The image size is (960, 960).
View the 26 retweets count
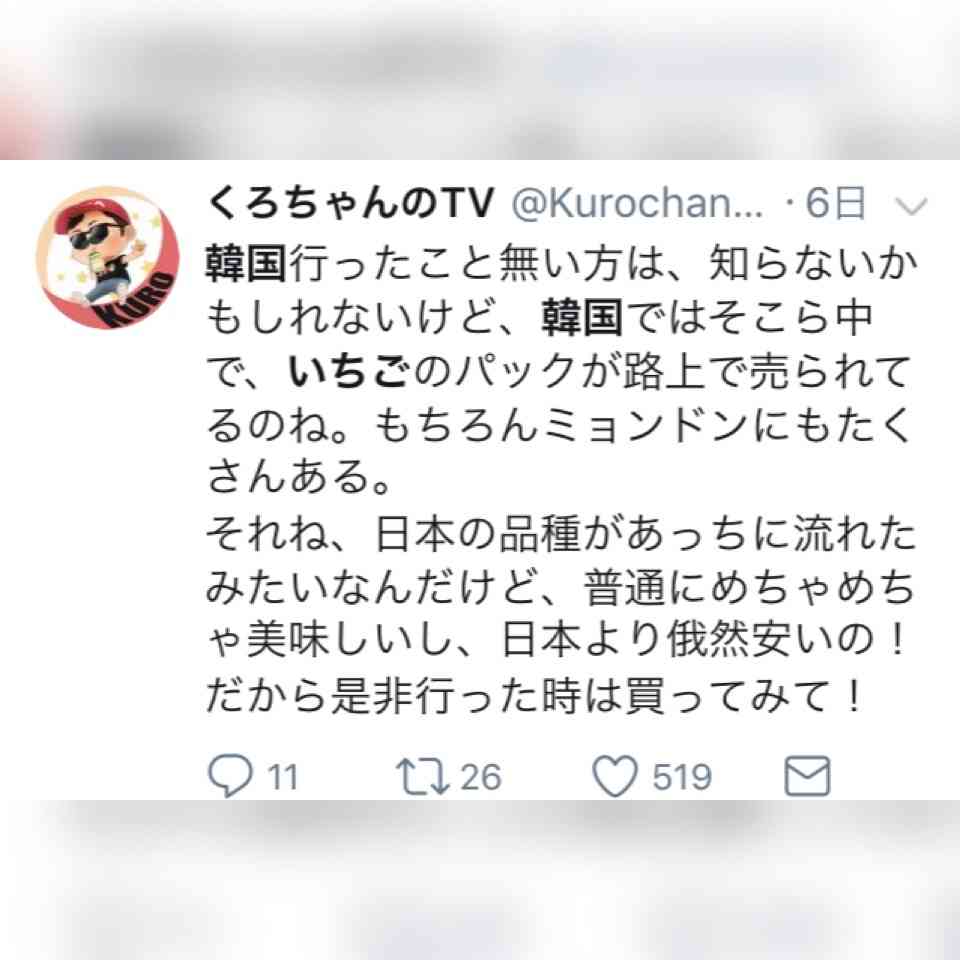point(481,776)
